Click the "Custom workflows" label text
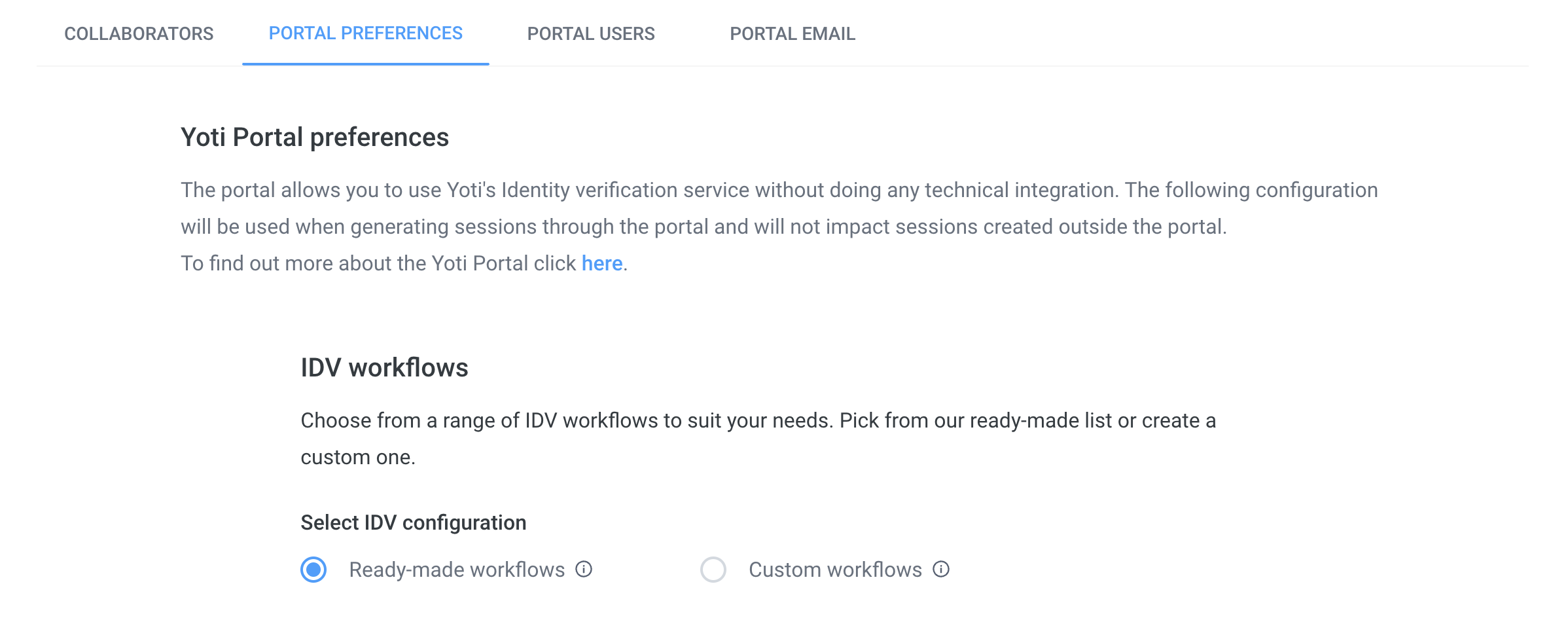The width and height of the screenshot is (1568, 639). point(834,570)
